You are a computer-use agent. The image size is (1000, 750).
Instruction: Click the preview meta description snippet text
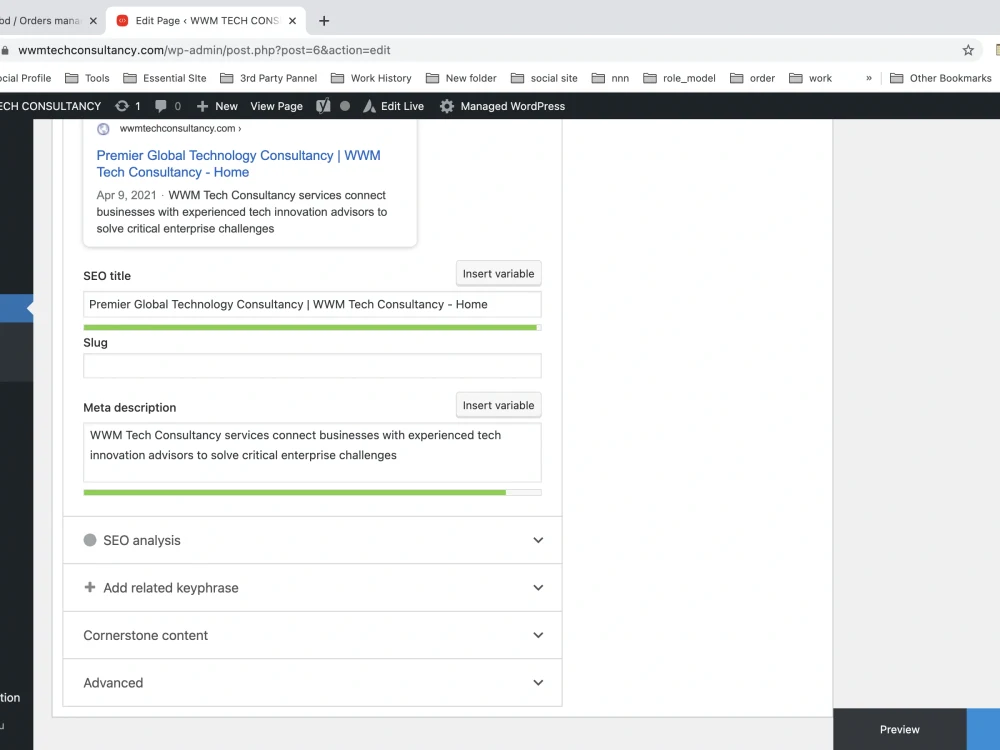tap(242, 212)
